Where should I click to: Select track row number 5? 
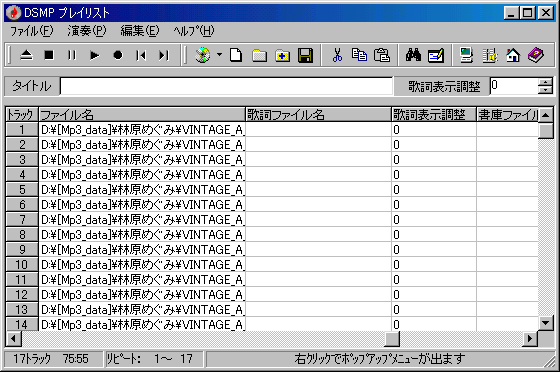(x=22, y=190)
